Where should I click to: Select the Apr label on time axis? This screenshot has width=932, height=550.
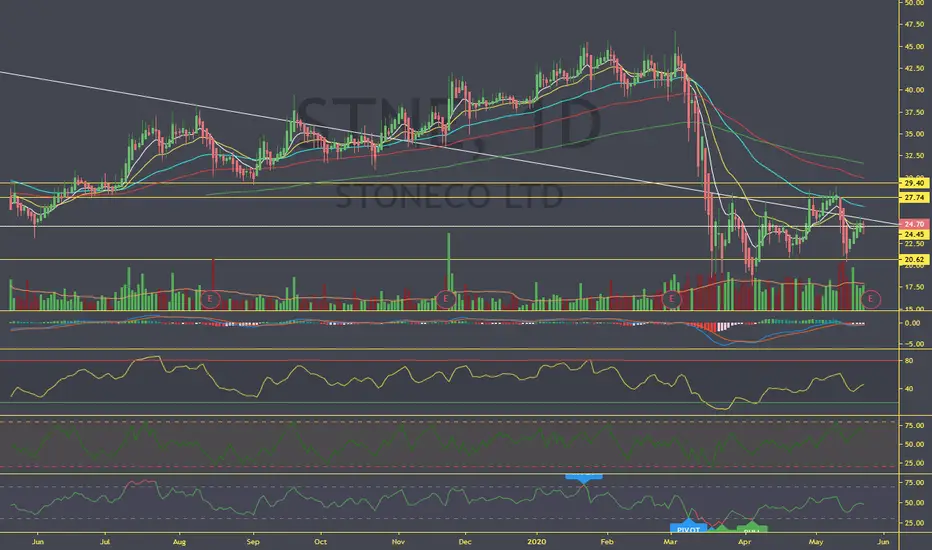pyautogui.click(x=744, y=542)
